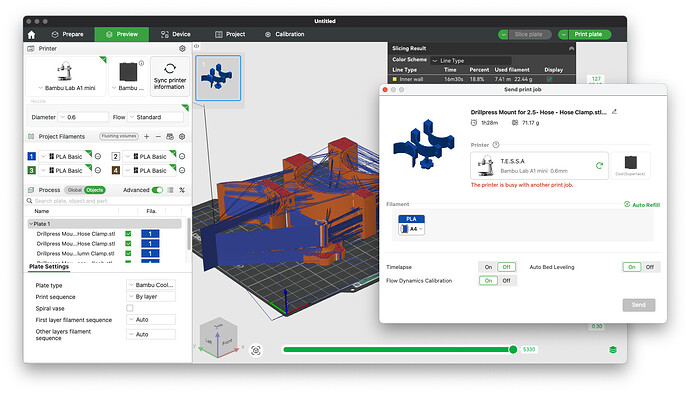Switch to the Device tab

click(x=176, y=34)
